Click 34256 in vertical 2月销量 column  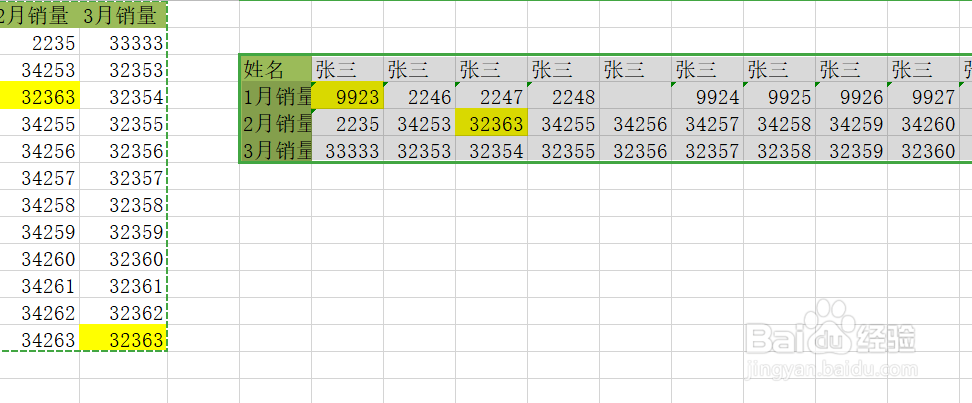tap(40, 150)
